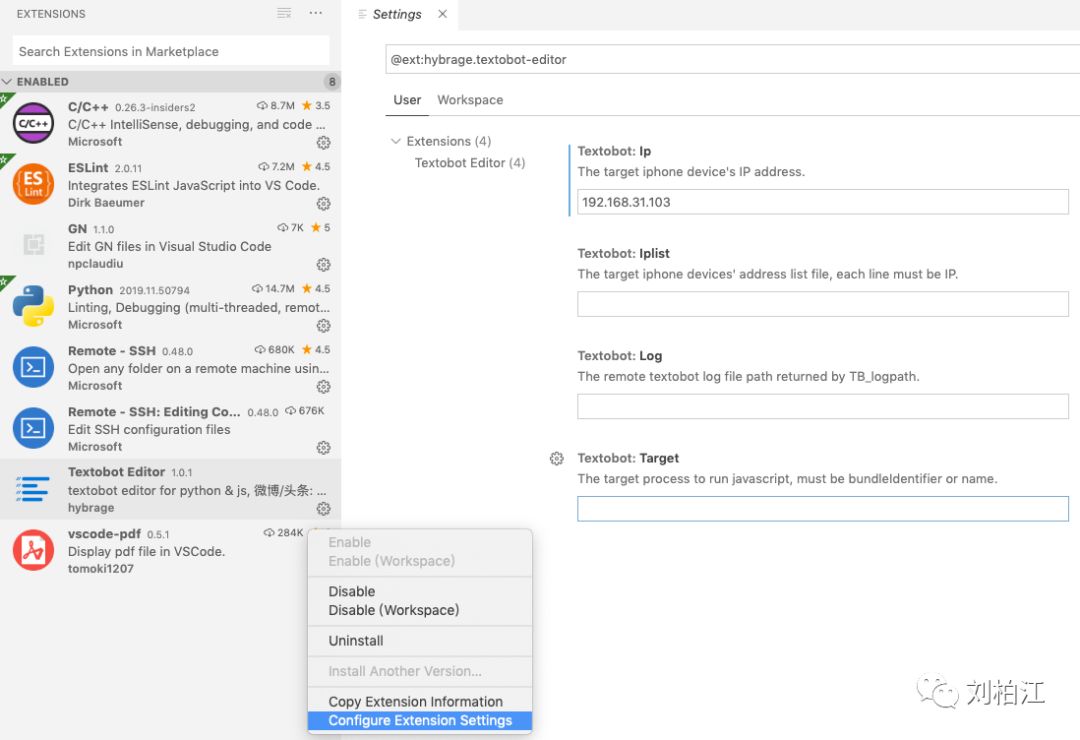Click the Textobot: Log input field
Viewport: 1080px width, 740px height.
pos(822,407)
